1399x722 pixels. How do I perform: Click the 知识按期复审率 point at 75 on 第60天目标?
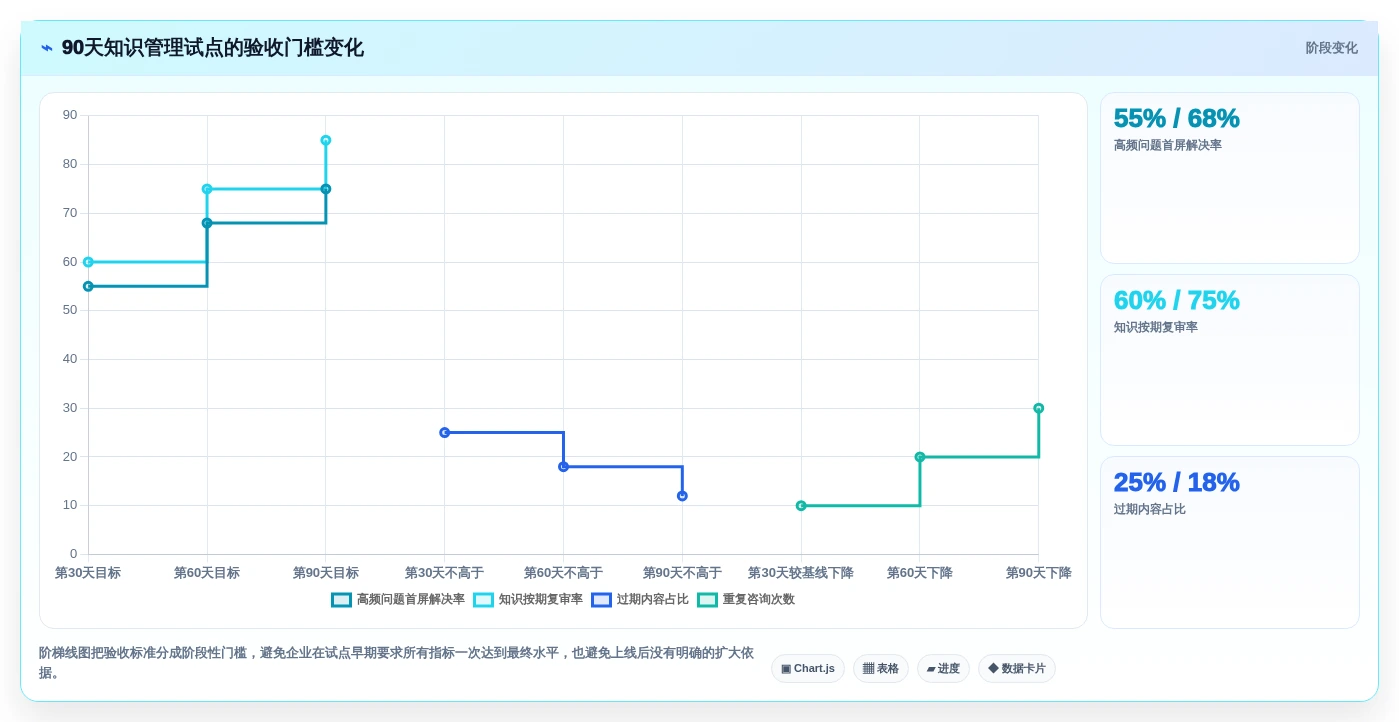(207, 189)
